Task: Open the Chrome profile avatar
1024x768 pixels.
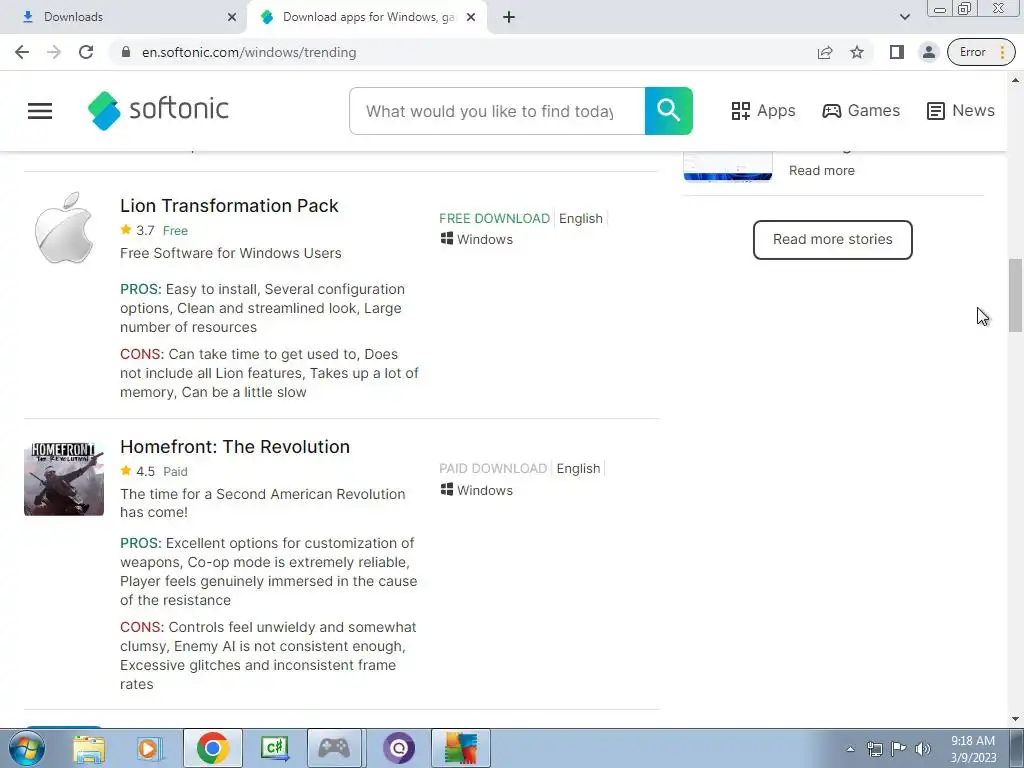Action: tap(928, 52)
